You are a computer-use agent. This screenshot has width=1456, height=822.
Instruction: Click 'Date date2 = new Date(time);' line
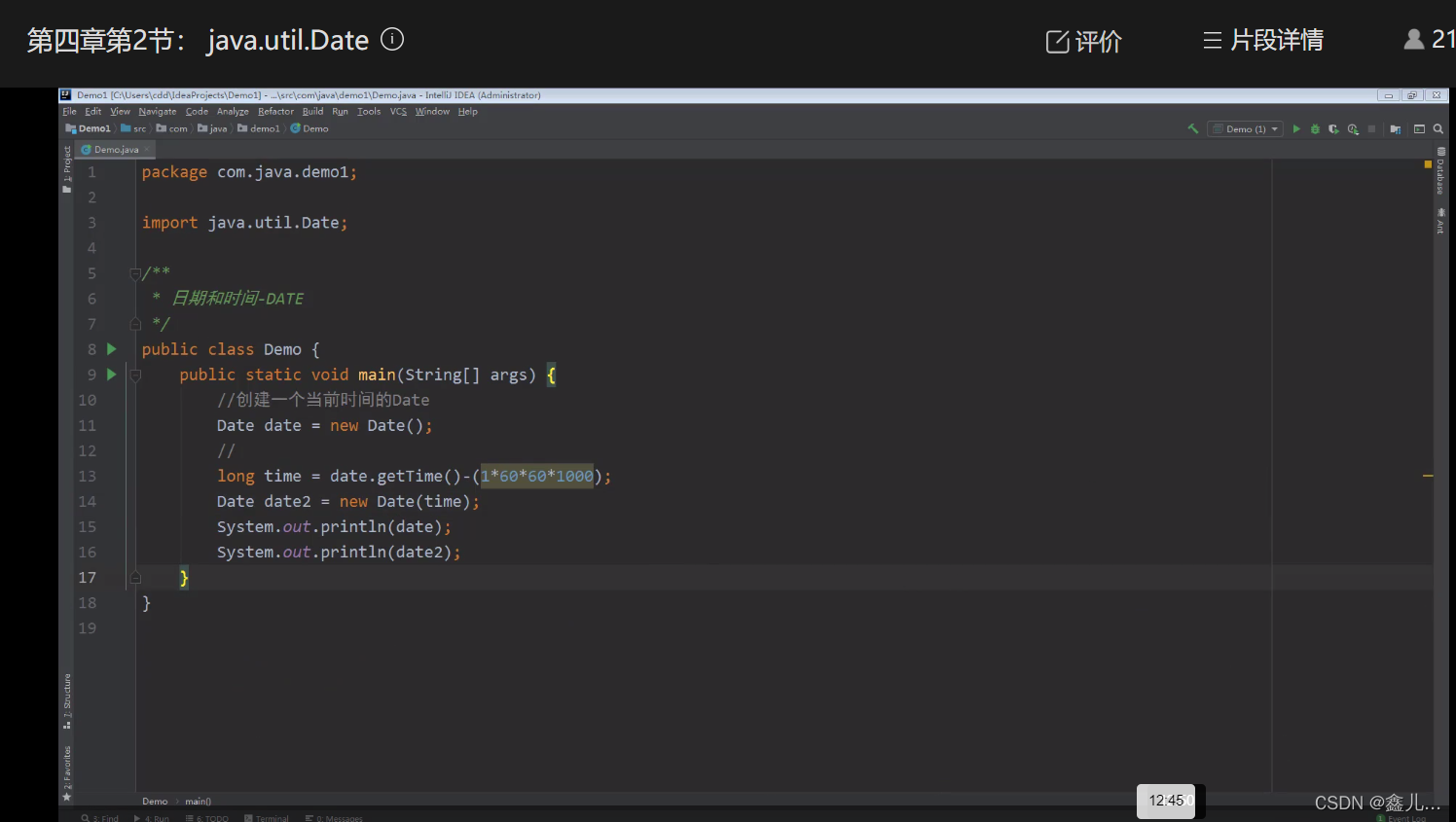click(348, 501)
